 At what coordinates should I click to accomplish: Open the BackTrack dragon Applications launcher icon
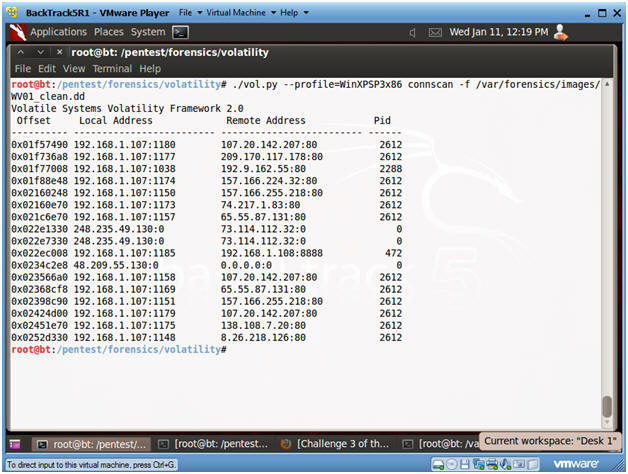click(18, 32)
